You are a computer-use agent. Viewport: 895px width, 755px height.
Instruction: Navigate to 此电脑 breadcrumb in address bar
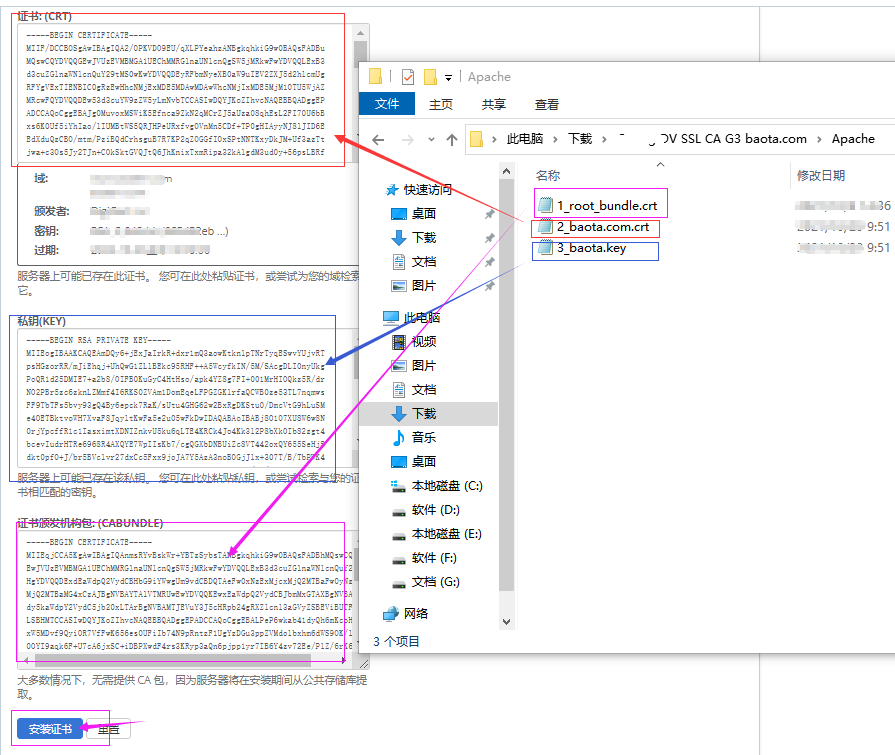pyautogui.click(x=525, y=139)
